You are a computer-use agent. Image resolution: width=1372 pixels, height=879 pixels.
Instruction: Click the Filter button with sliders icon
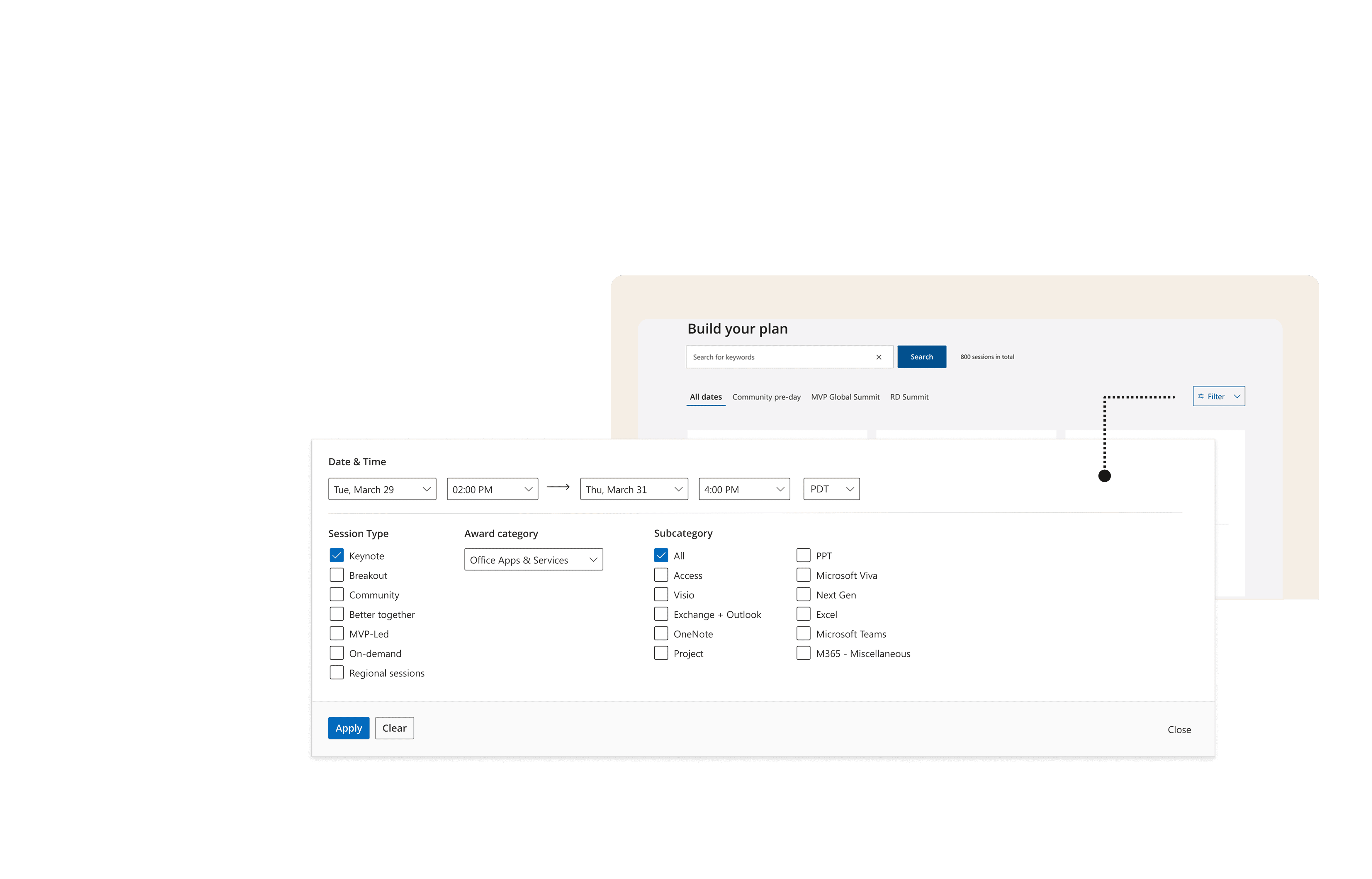click(1218, 397)
